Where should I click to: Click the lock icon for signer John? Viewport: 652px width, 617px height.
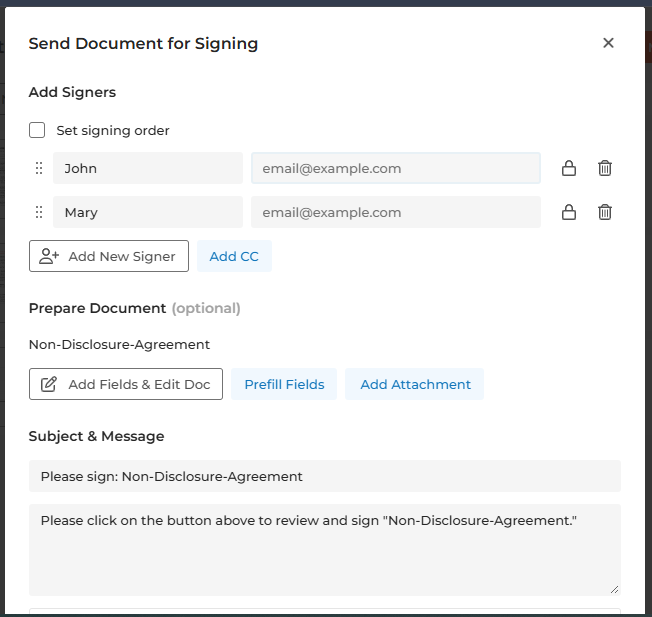(569, 168)
